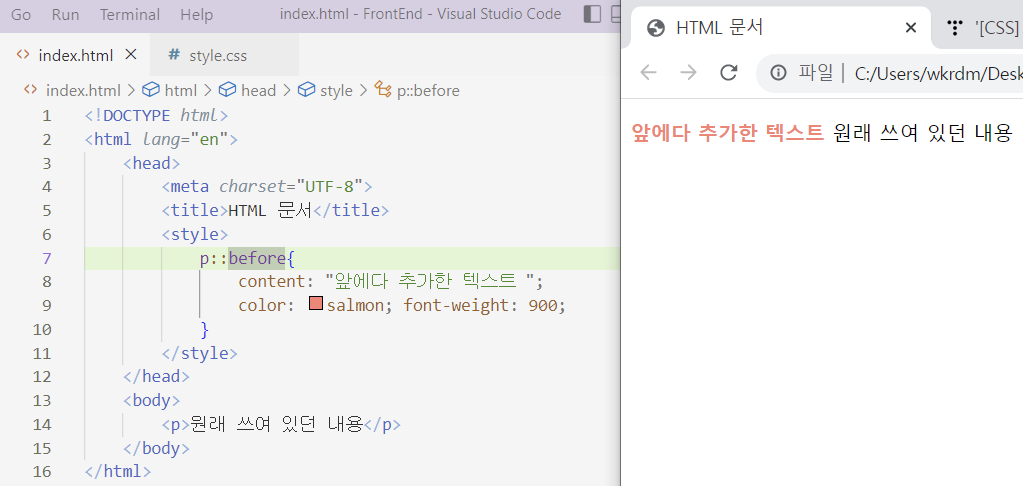Close the HTML 문서 browser tab
This screenshot has width=1023, height=486.
(x=911, y=28)
